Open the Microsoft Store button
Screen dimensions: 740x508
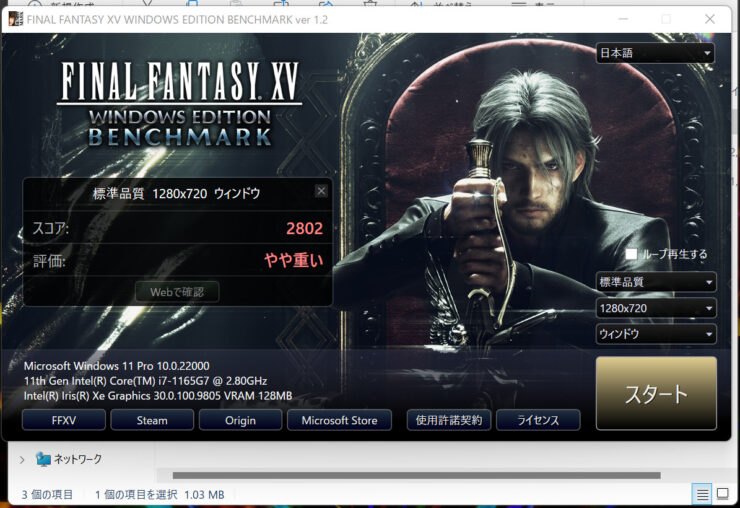[339, 420]
